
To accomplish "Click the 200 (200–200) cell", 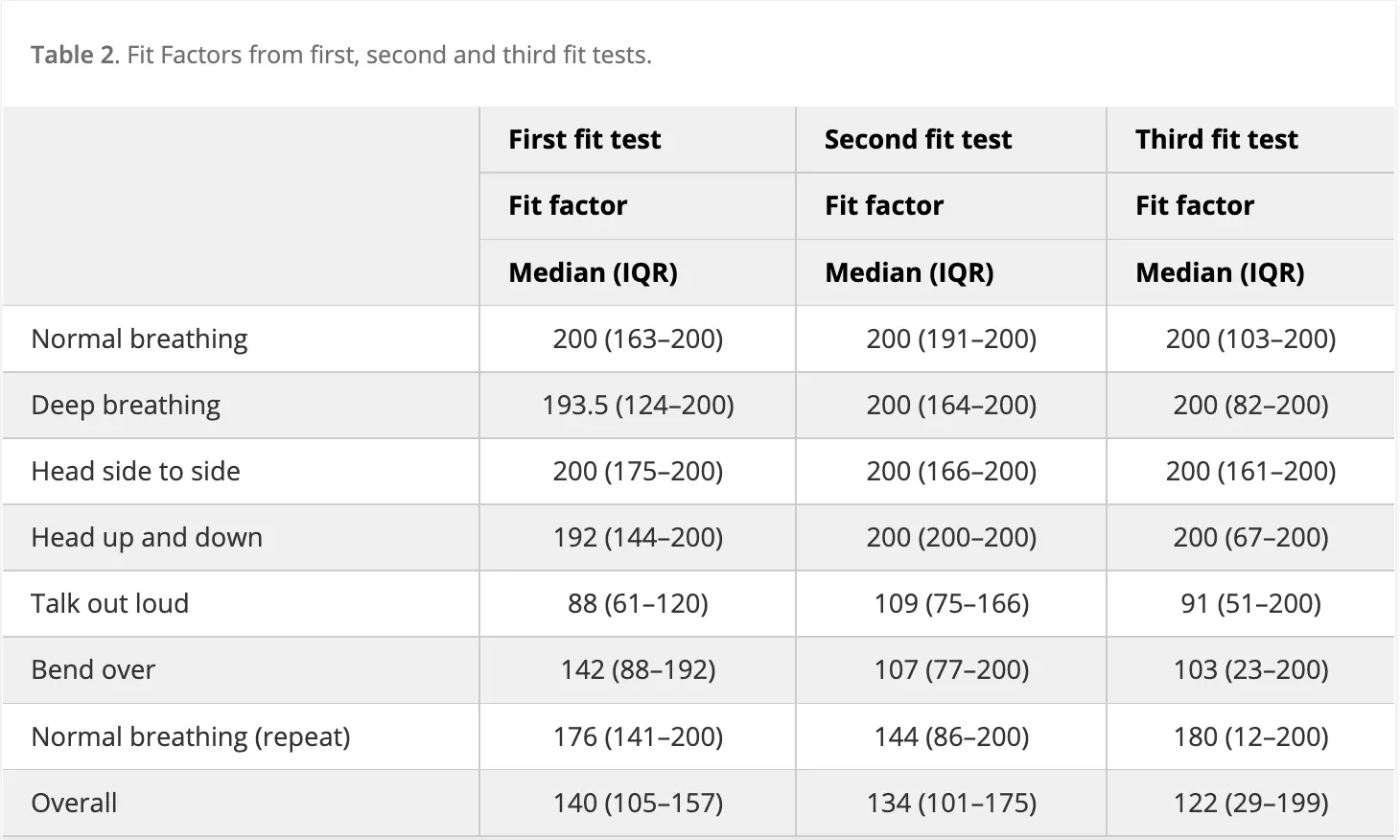I will [x=951, y=537].
